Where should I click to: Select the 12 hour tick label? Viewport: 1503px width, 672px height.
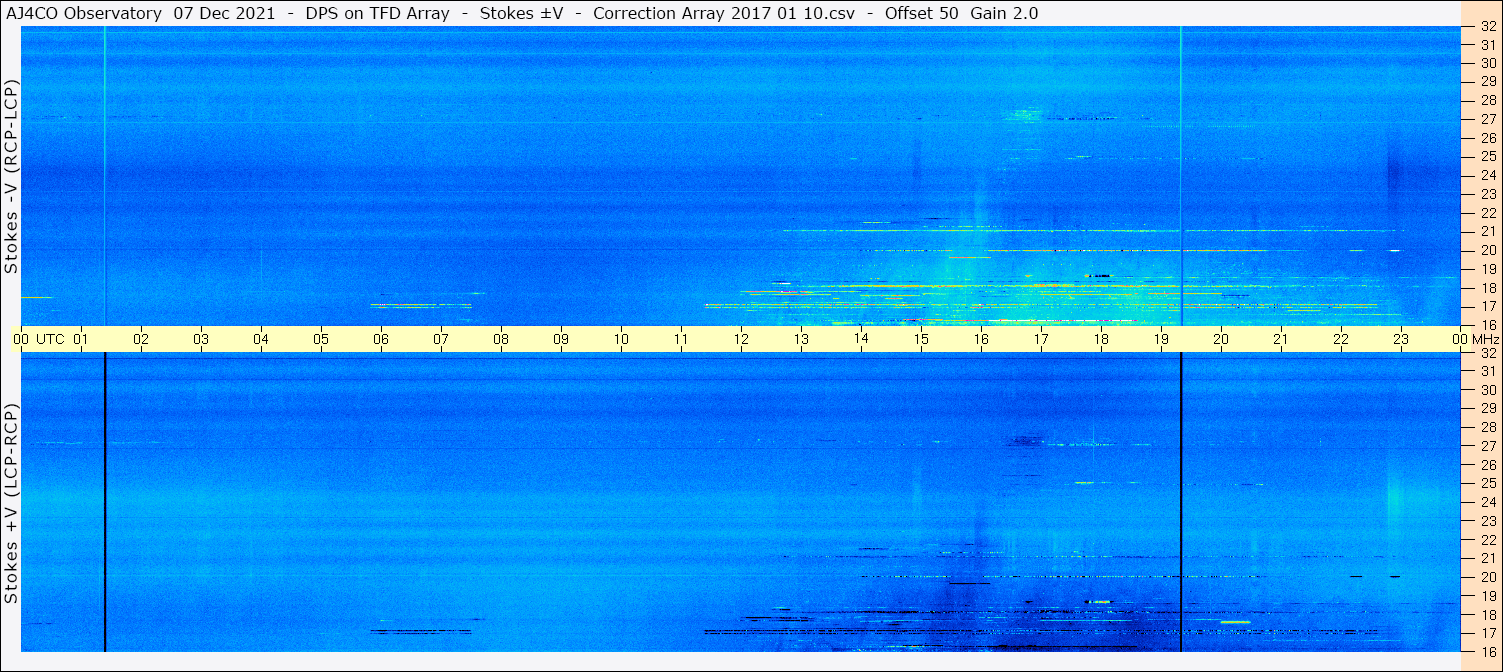coord(741,339)
